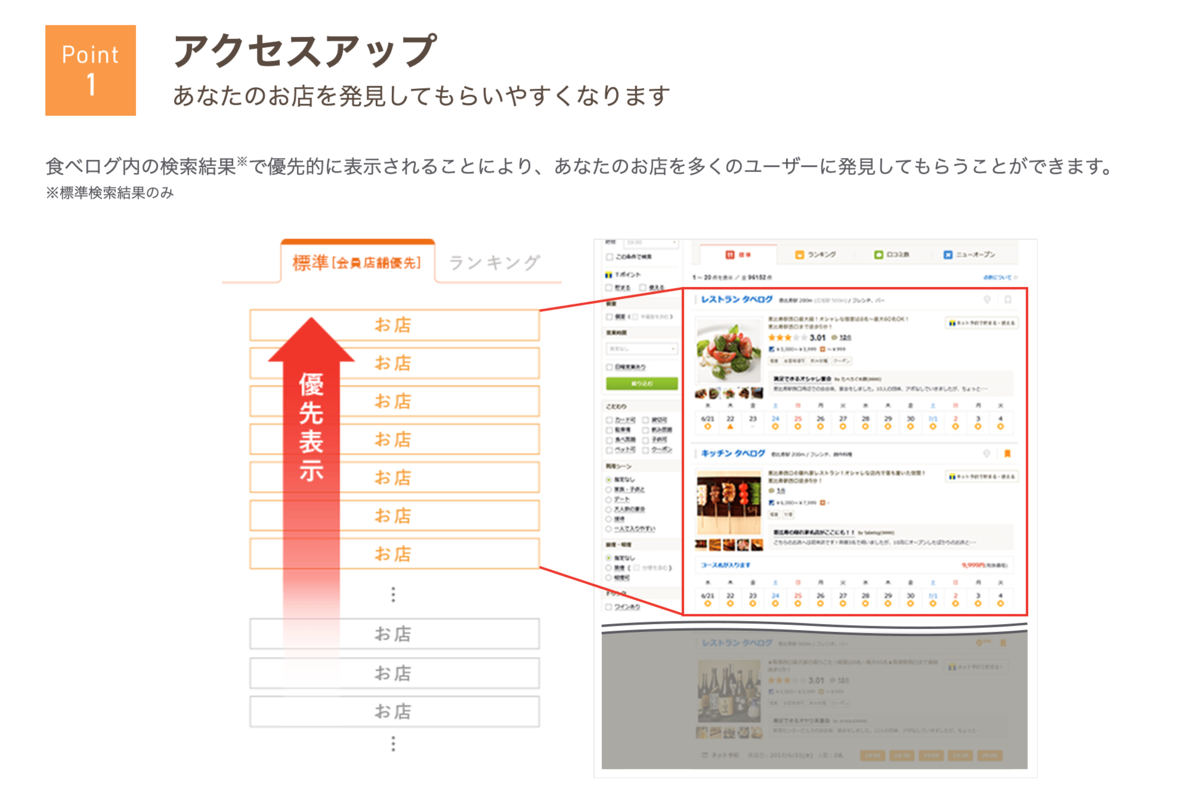Open the レストラン タベログ restaurant link
1200x796 pixels.
(x=737, y=299)
